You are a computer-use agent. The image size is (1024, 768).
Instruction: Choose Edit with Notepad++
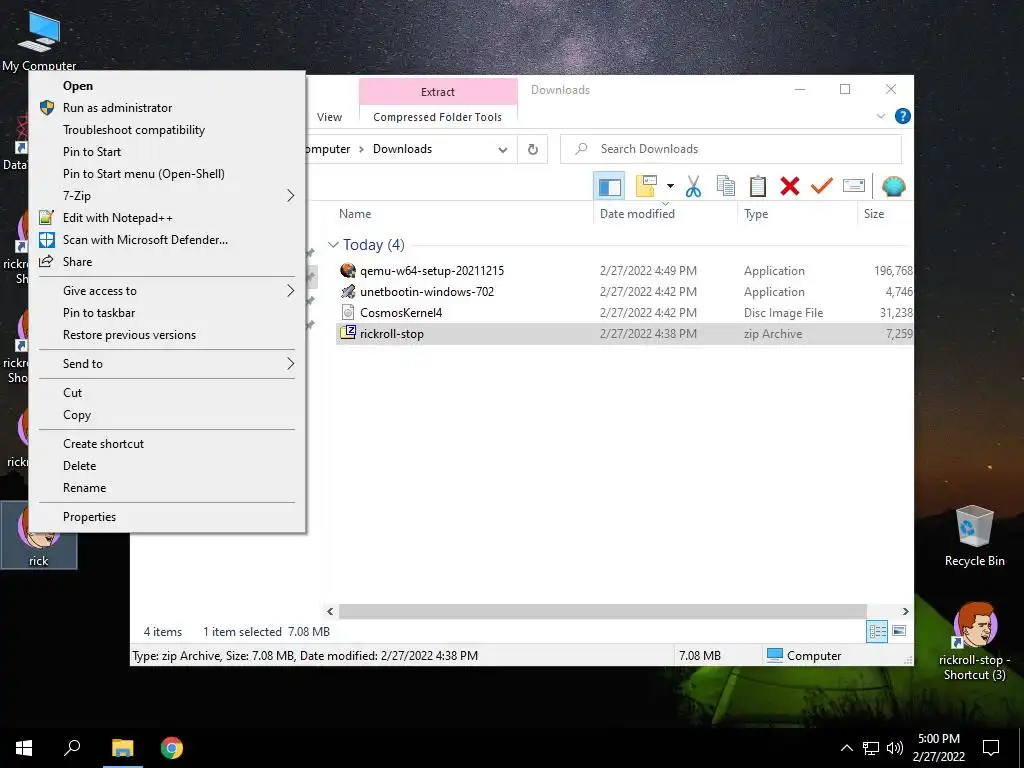pos(167,217)
